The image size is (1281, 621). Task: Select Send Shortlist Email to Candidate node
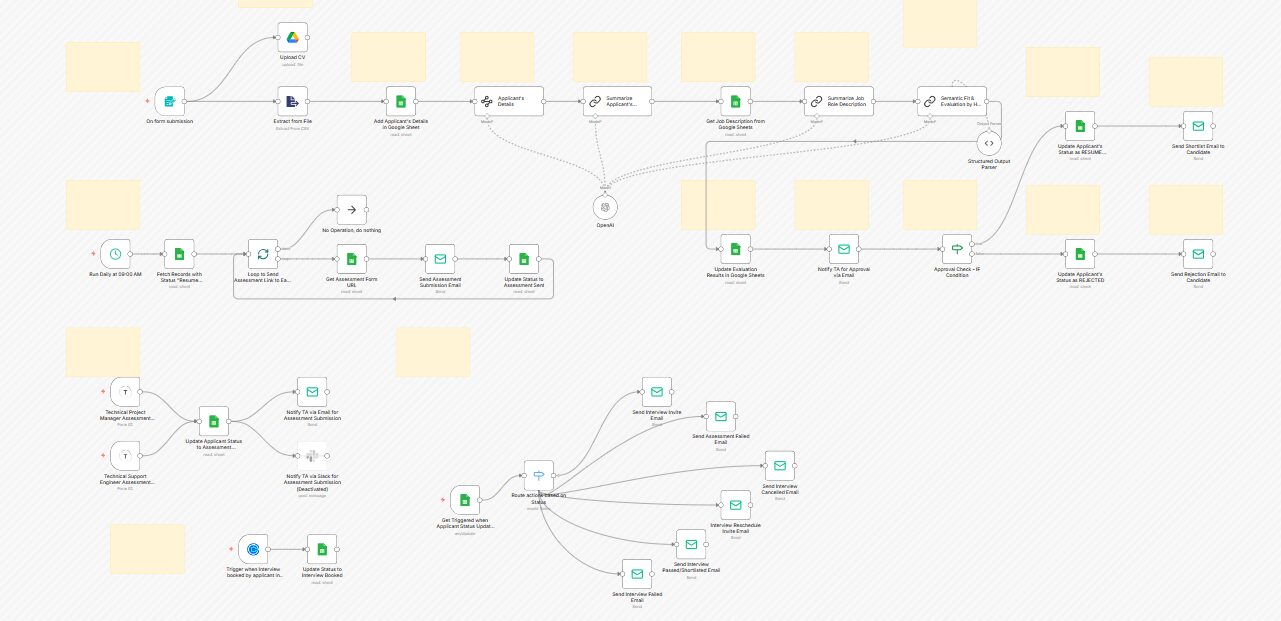pos(1198,127)
